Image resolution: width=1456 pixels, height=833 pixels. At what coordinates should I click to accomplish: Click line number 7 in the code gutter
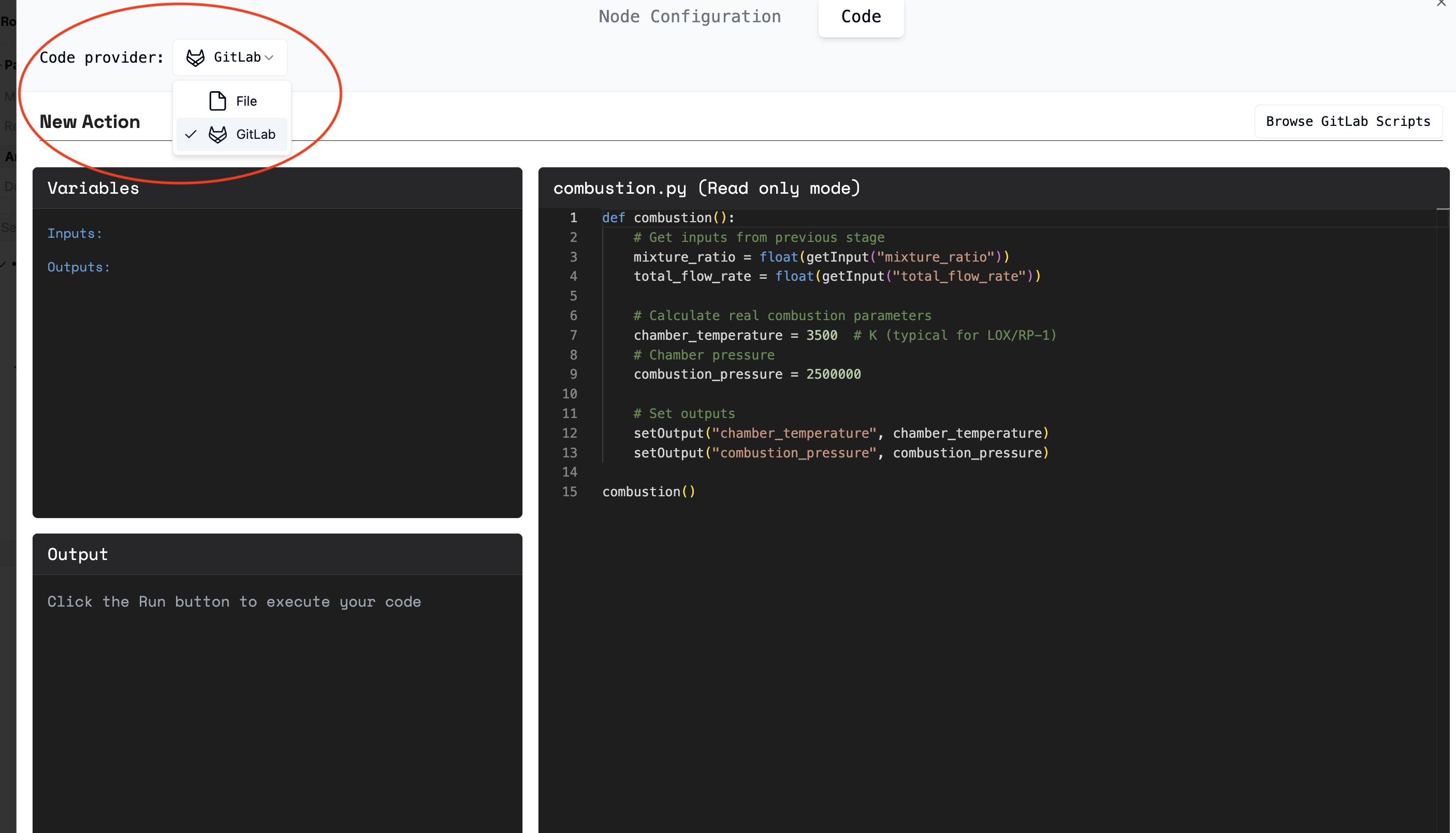573,335
